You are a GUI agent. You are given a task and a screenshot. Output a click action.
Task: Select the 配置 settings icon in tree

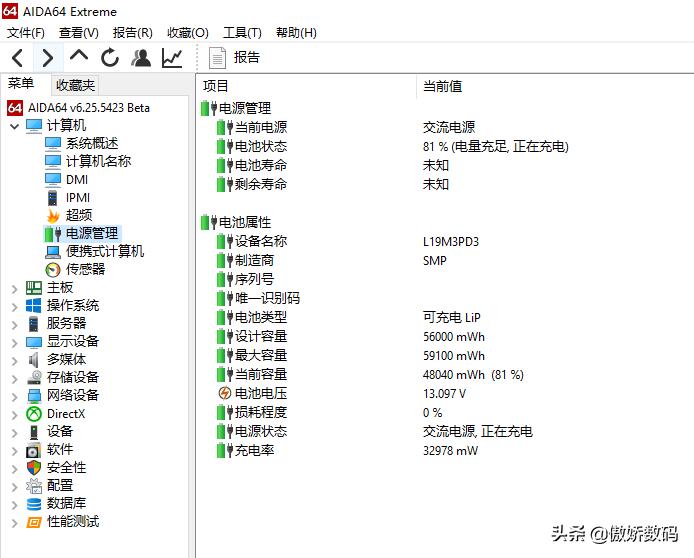[34, 486]
